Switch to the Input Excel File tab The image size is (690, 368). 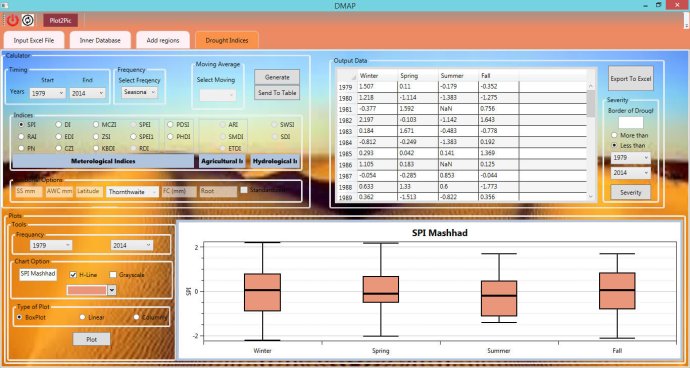[x=34, y=40]
